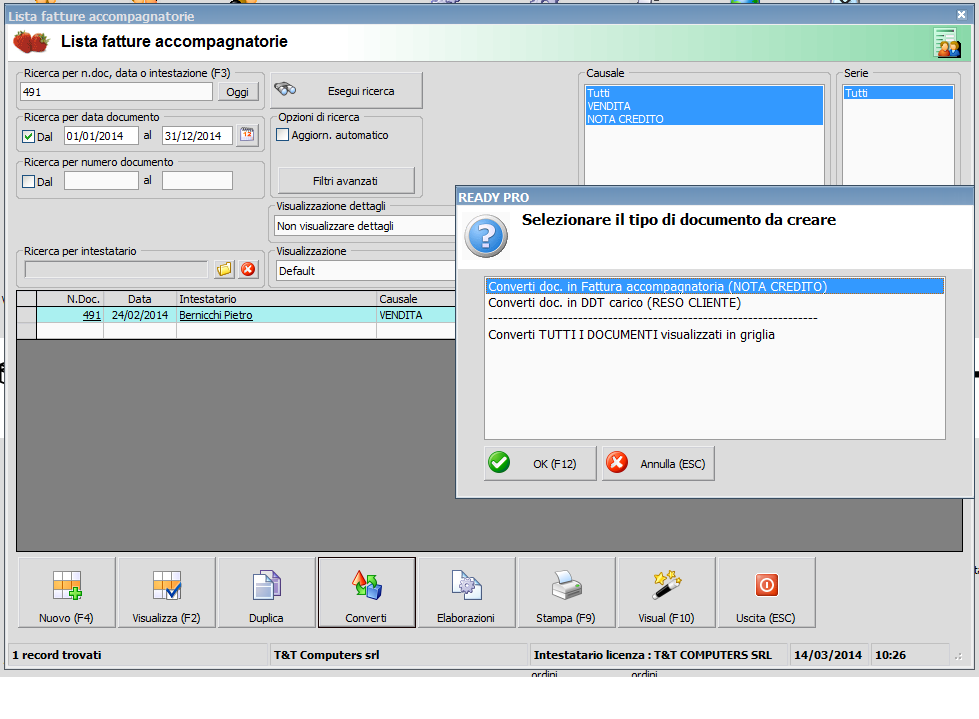
Task: Click the Causale column header
Action: coord(416,299)
